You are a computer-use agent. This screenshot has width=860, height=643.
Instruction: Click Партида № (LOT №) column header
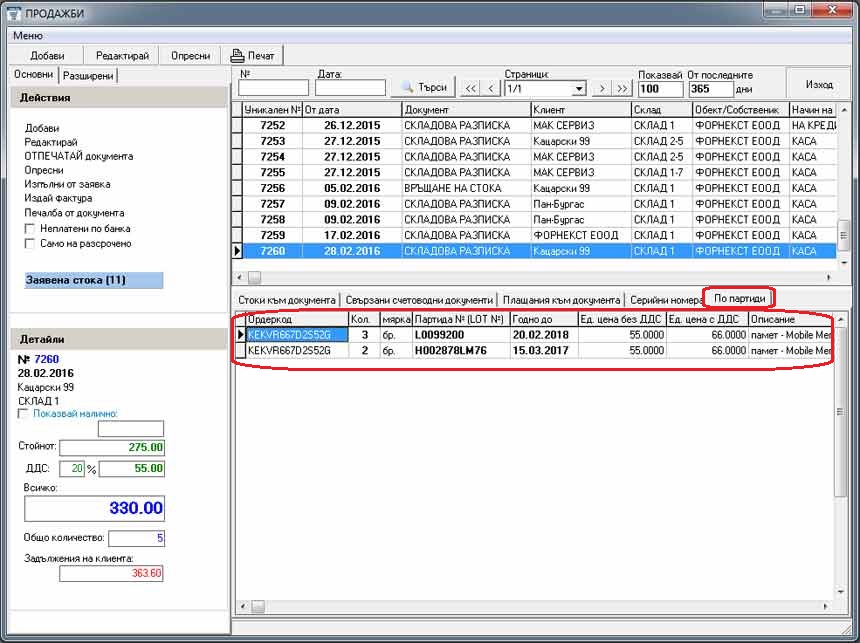[461, 319]
